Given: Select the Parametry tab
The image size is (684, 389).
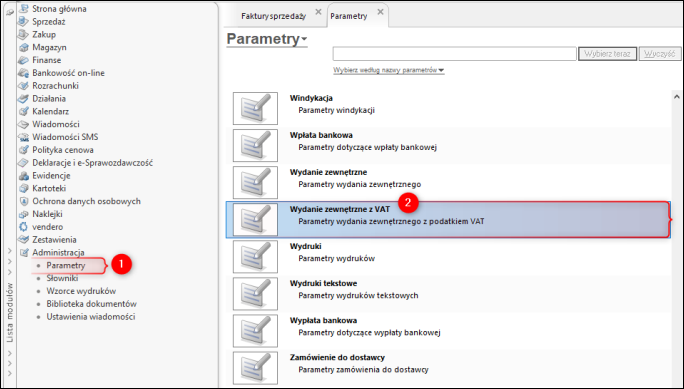Looking at the screenshot, I should tap(349, 16).
